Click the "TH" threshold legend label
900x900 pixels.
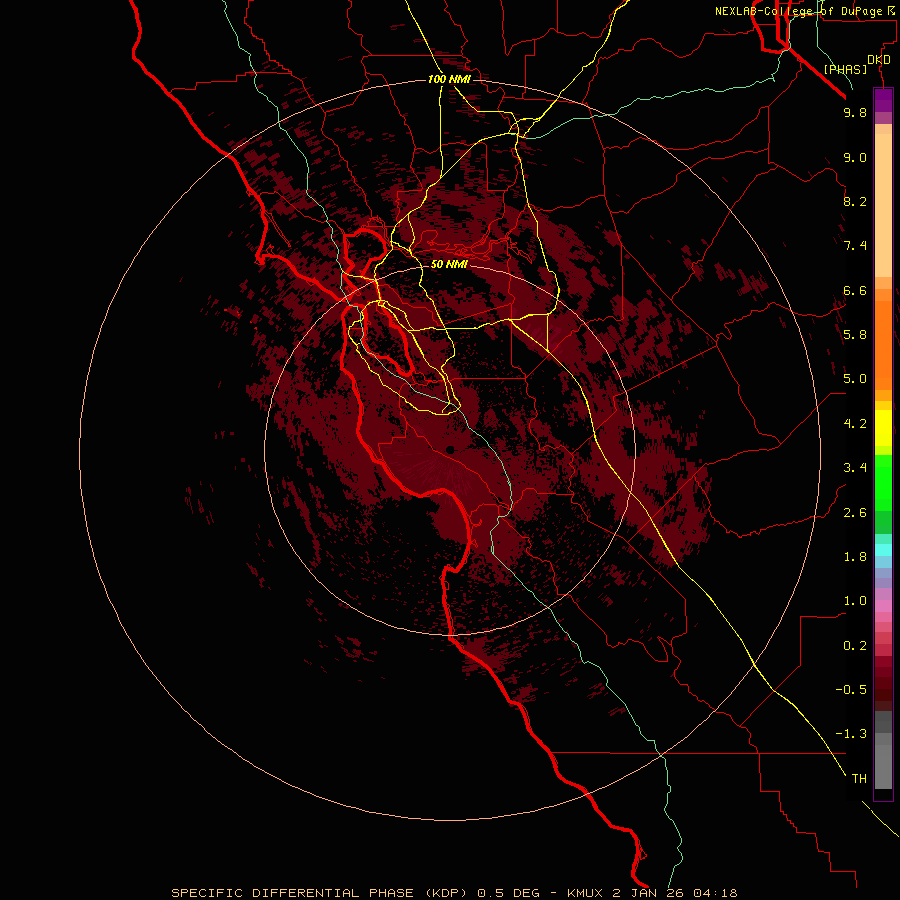point(859,779)
